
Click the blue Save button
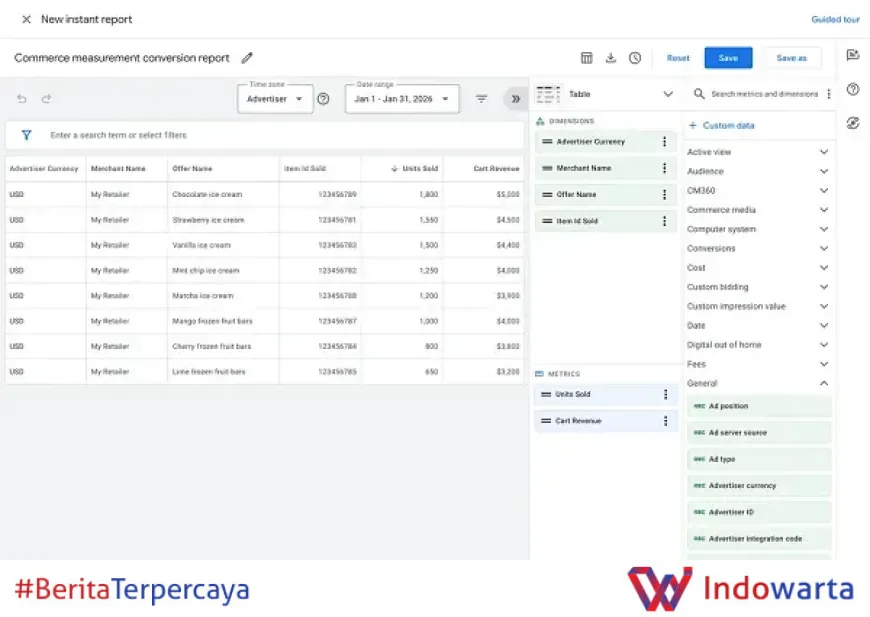[x=728, y=58]
